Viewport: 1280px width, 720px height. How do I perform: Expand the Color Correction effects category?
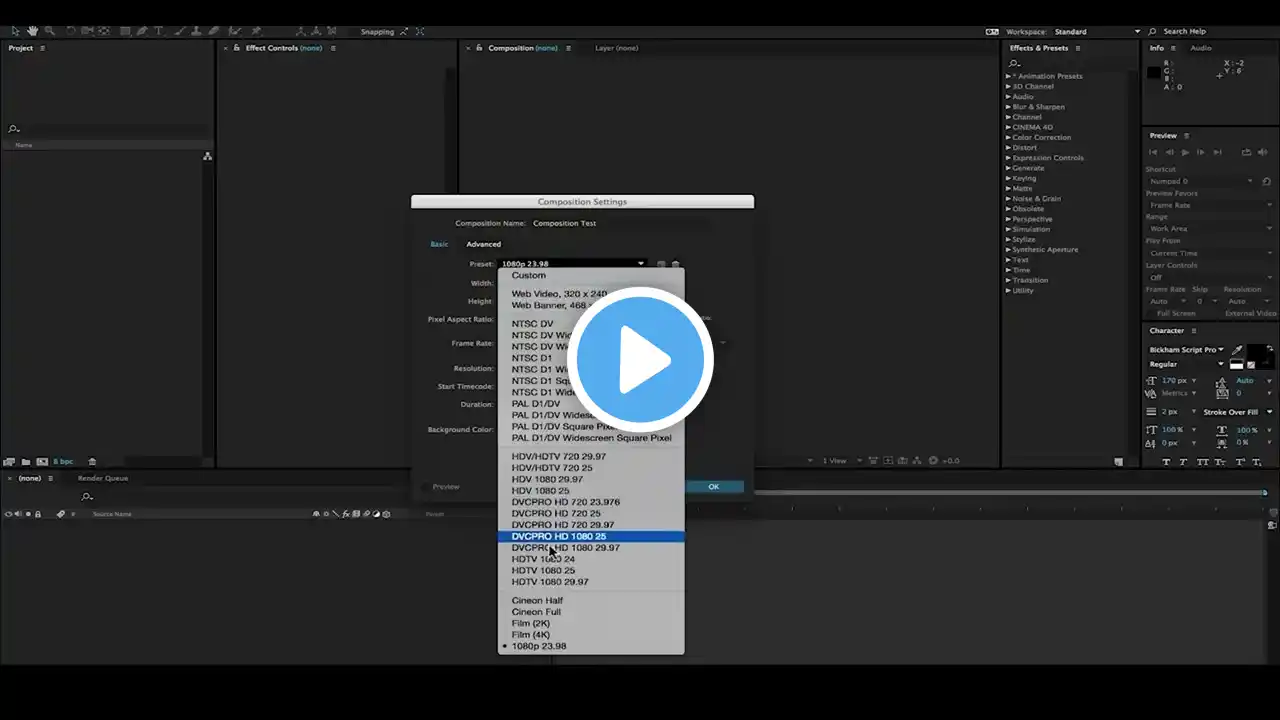click(x=1009, y=137)
